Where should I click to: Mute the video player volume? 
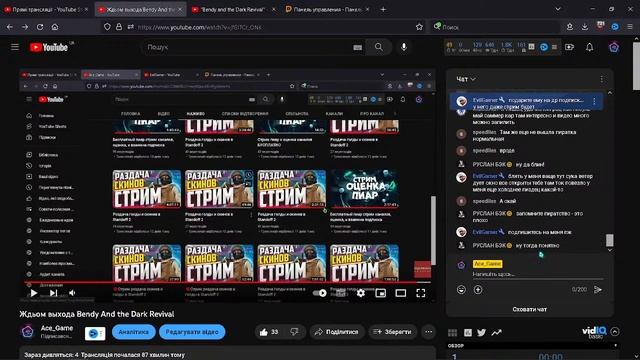pos(72,293)
